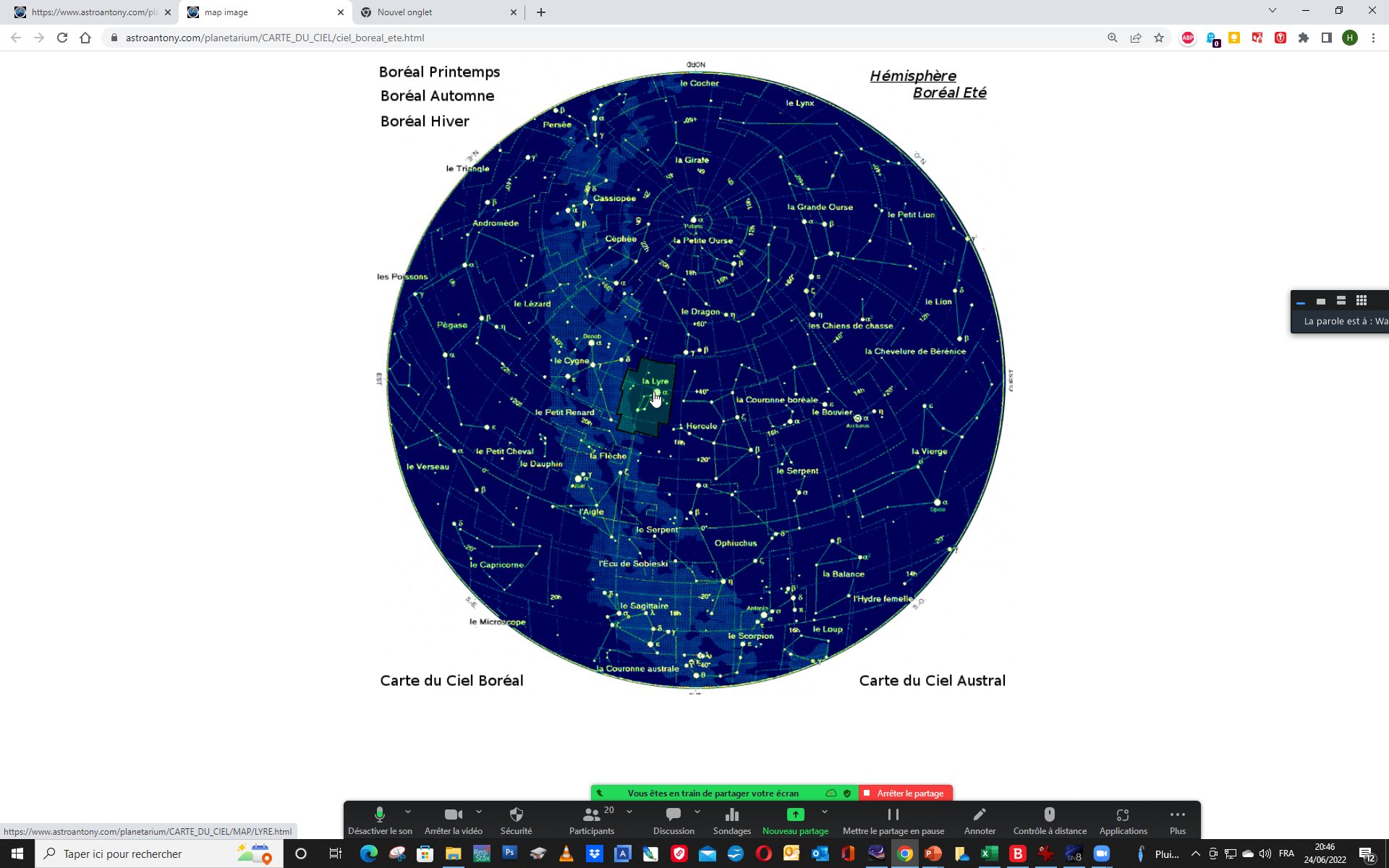Navigate back in Chrome
This screenshot has width=1389, height=868.
pos(16,38)
